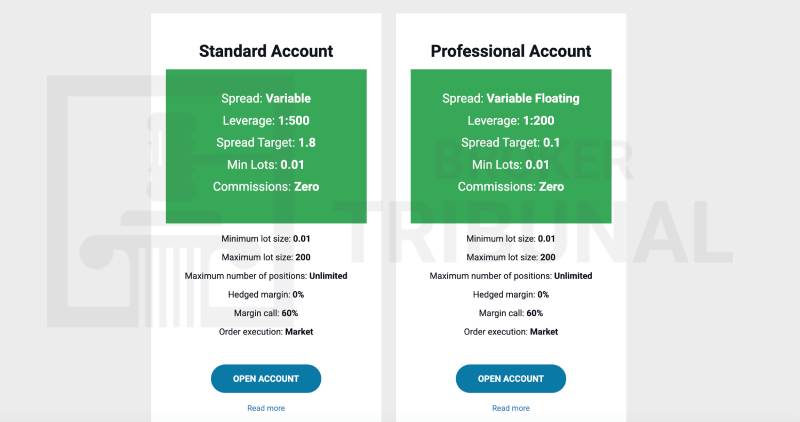
Task: Open Read more link for Standard Account
Action: (266, 408)
